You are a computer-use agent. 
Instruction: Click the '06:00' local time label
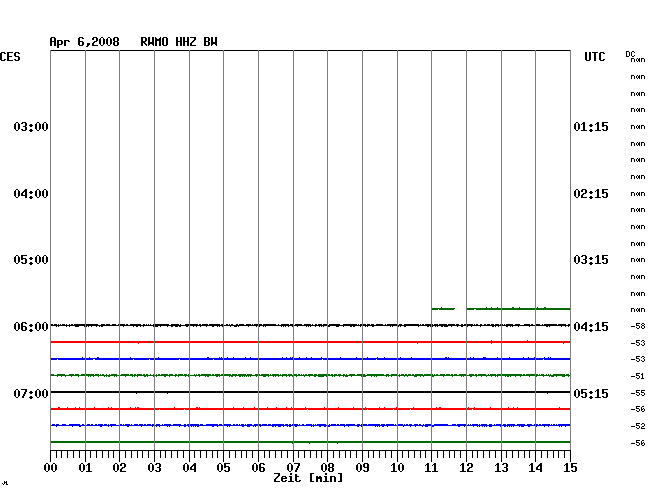coord(31,327)
